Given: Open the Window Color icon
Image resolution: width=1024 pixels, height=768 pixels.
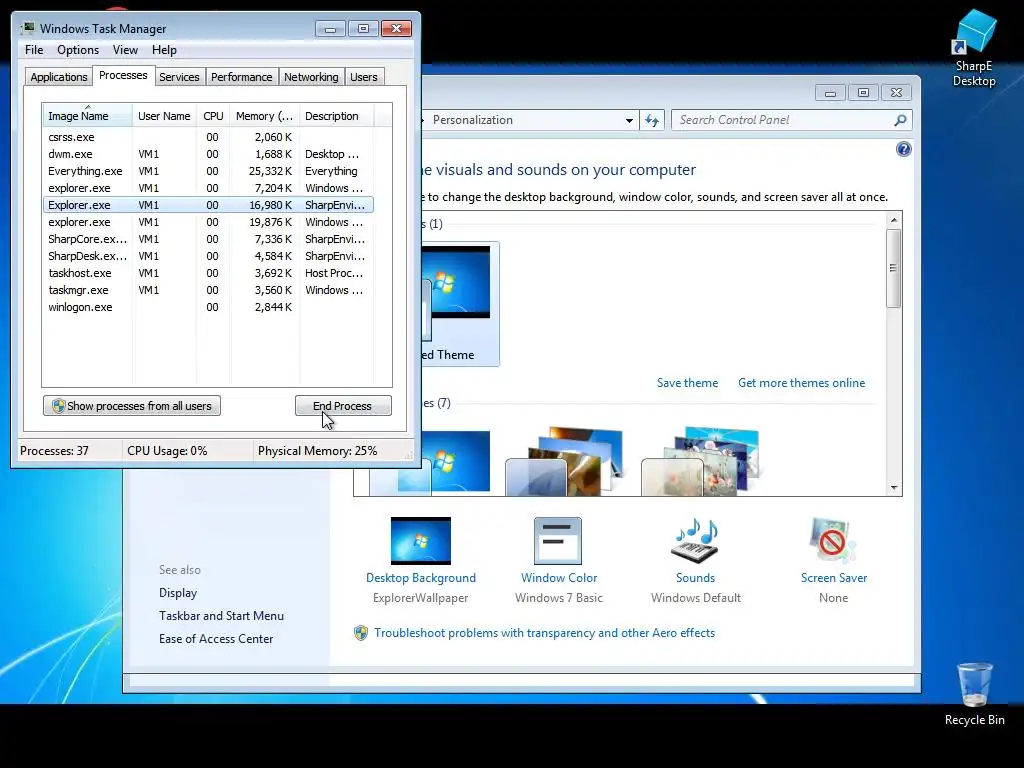Looking at the screenshot, I should tap(558, 541).
